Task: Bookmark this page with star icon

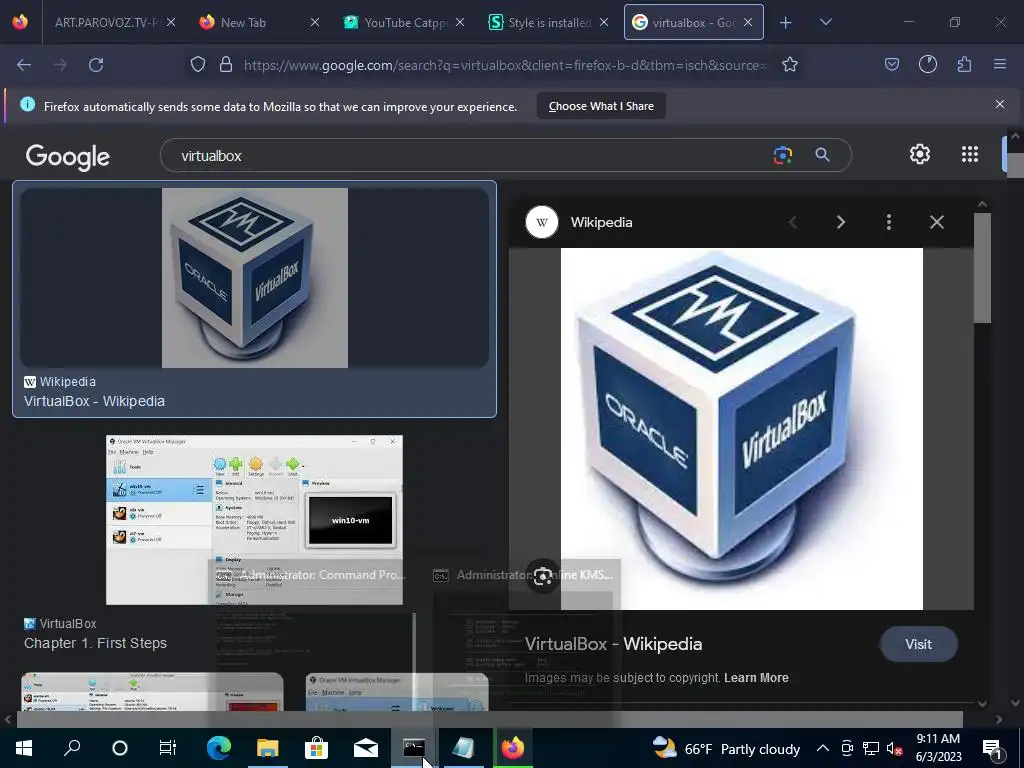Action: [790, 65]
